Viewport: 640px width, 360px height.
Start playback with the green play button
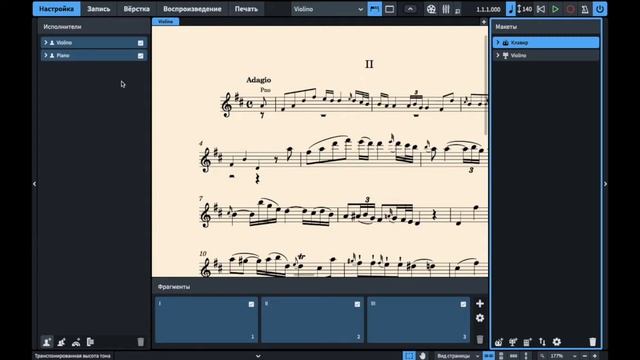(555, 9)
